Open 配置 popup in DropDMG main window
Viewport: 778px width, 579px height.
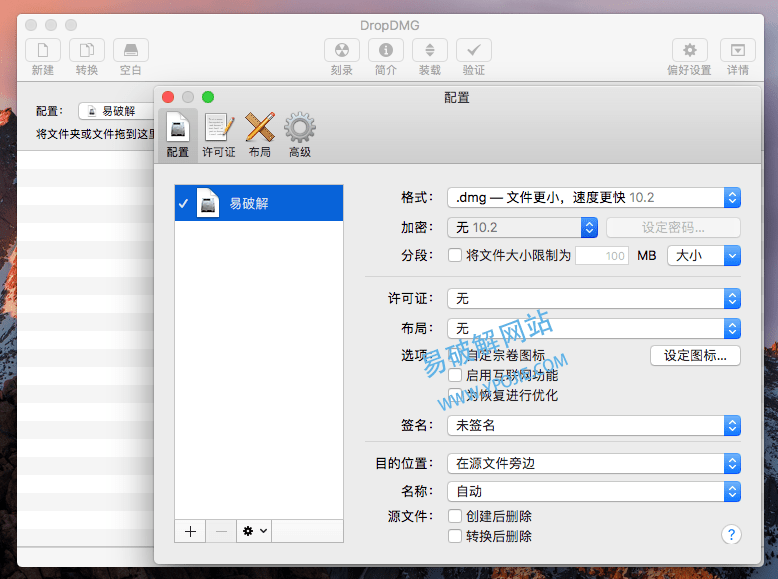tap(116, 111)
